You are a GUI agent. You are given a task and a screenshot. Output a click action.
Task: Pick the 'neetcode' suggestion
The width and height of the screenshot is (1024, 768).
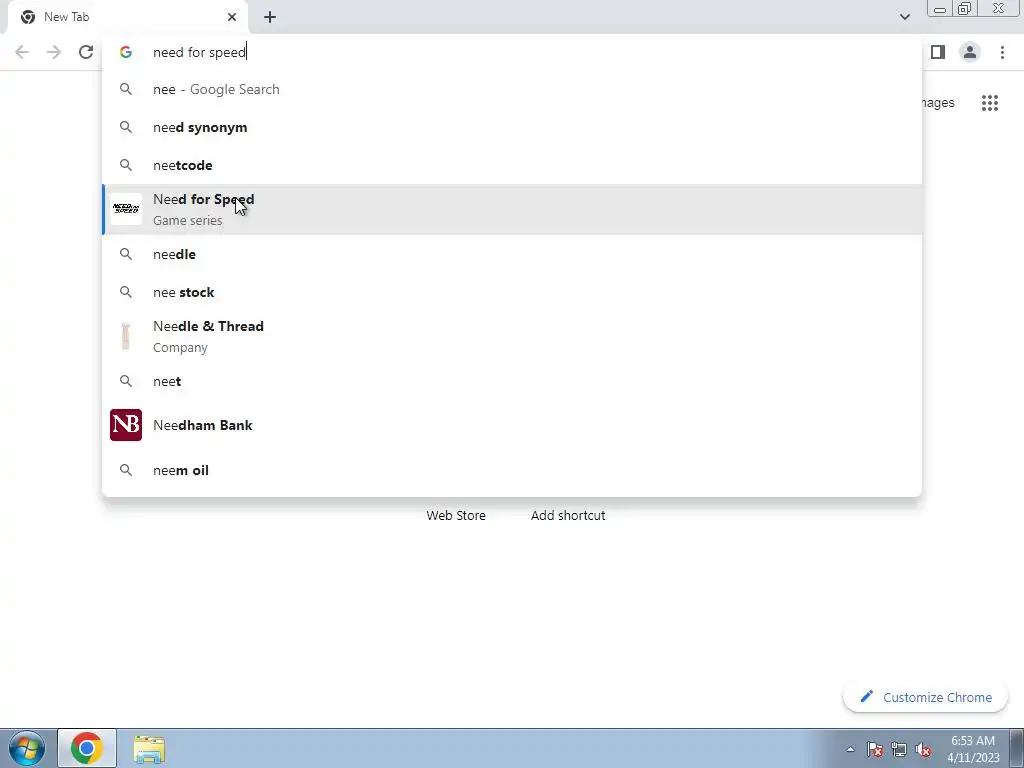[x=512, y=165]
